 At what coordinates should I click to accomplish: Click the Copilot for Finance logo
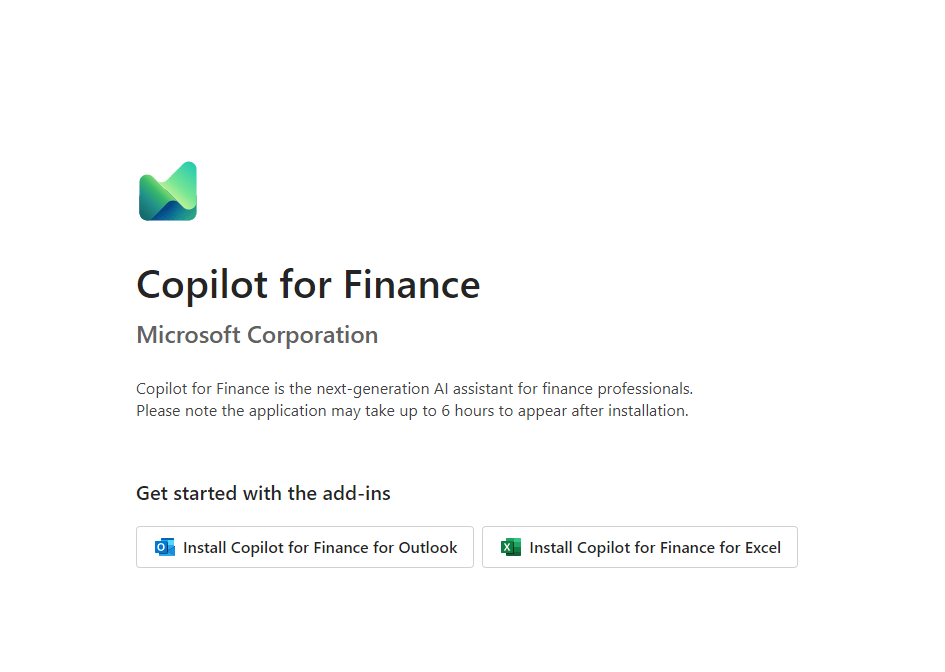168,191
